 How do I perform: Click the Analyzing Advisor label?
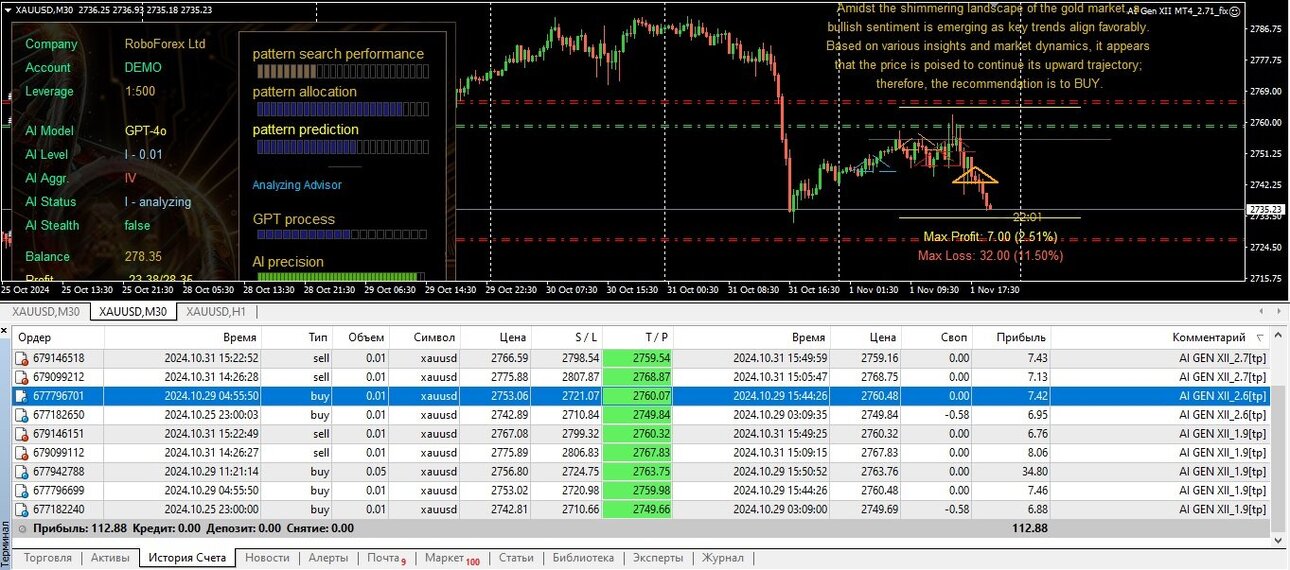tap(297, 185)
